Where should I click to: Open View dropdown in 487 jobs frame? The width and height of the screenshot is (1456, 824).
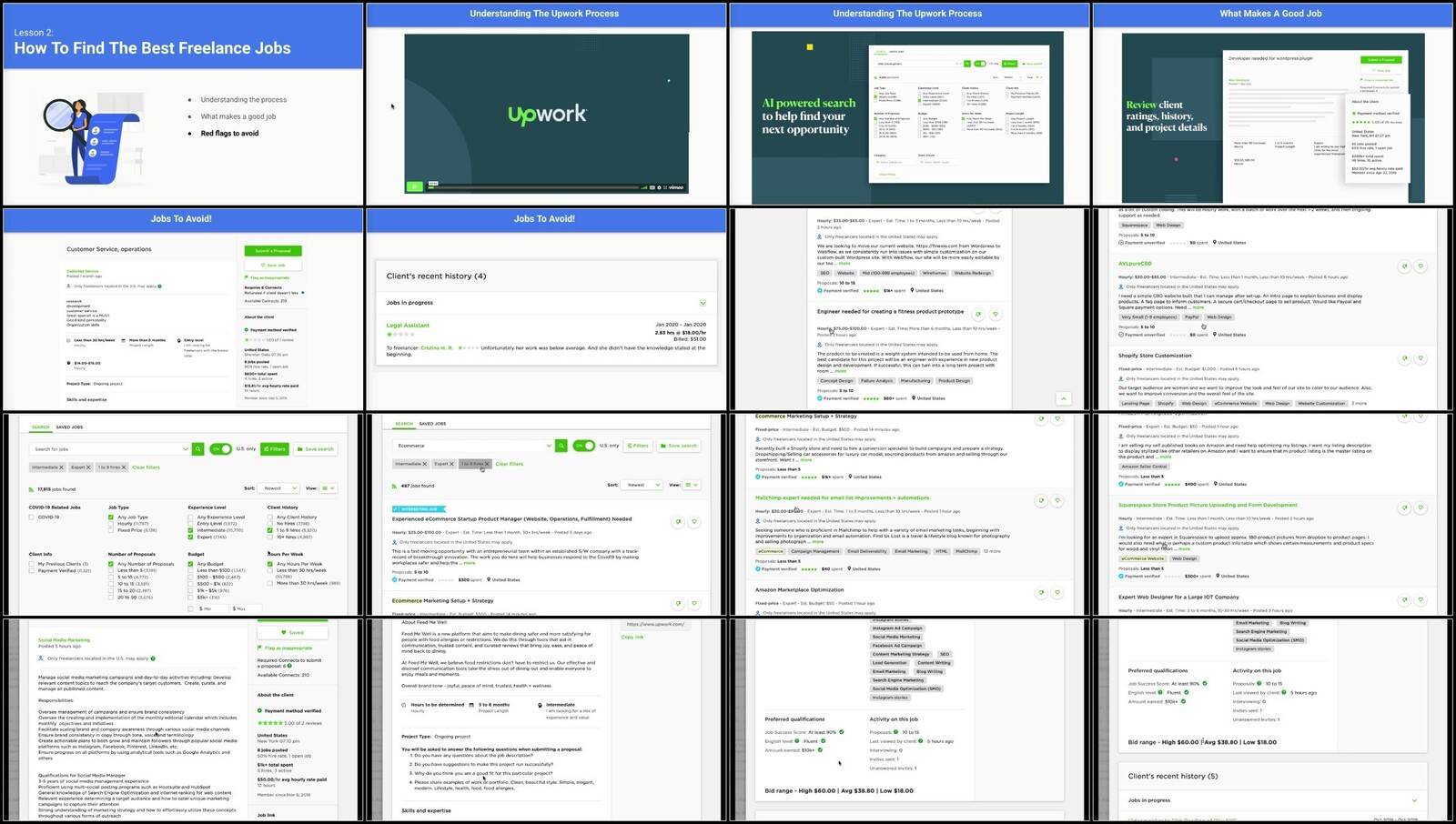[692, 485]
